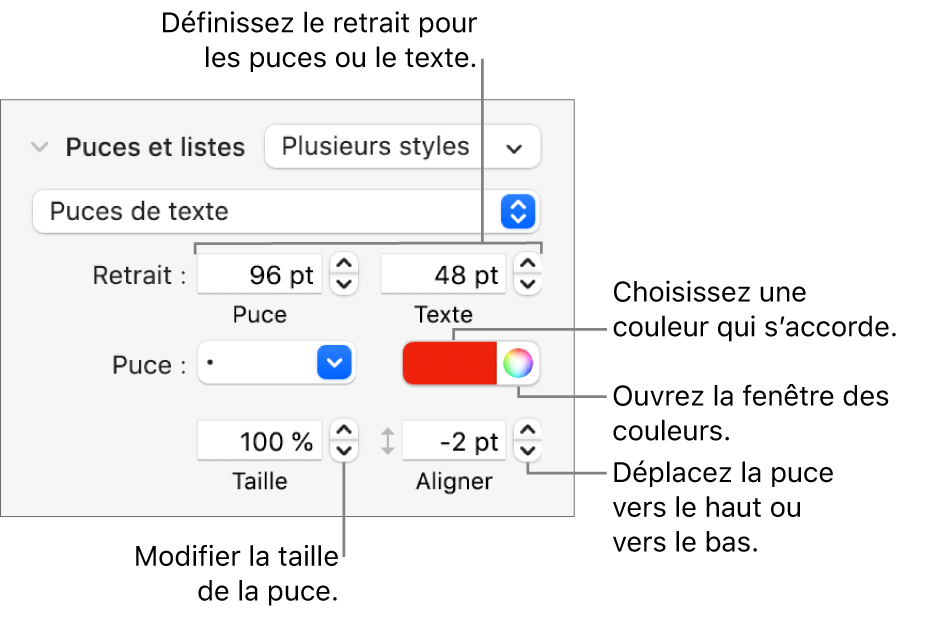Click the vertical align arrows icon
940x617 pixels.
click(388, 441)
